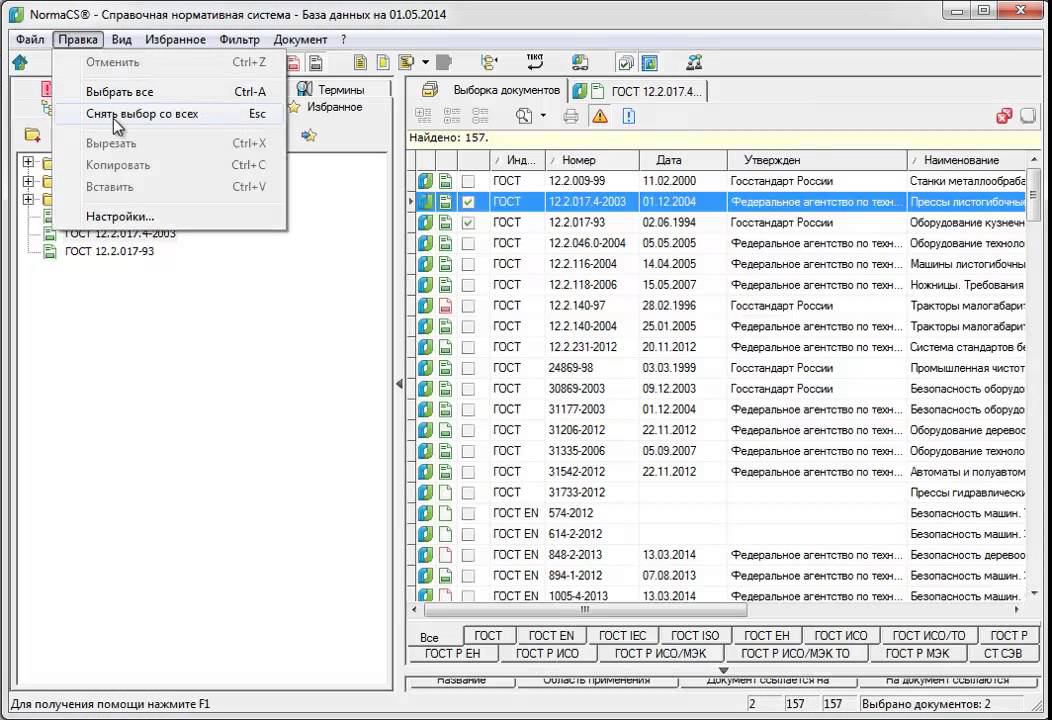The image size is (1052, 720).
Task: Open the dropdown arrow beside the search-document icon
Action: (543, 116)
